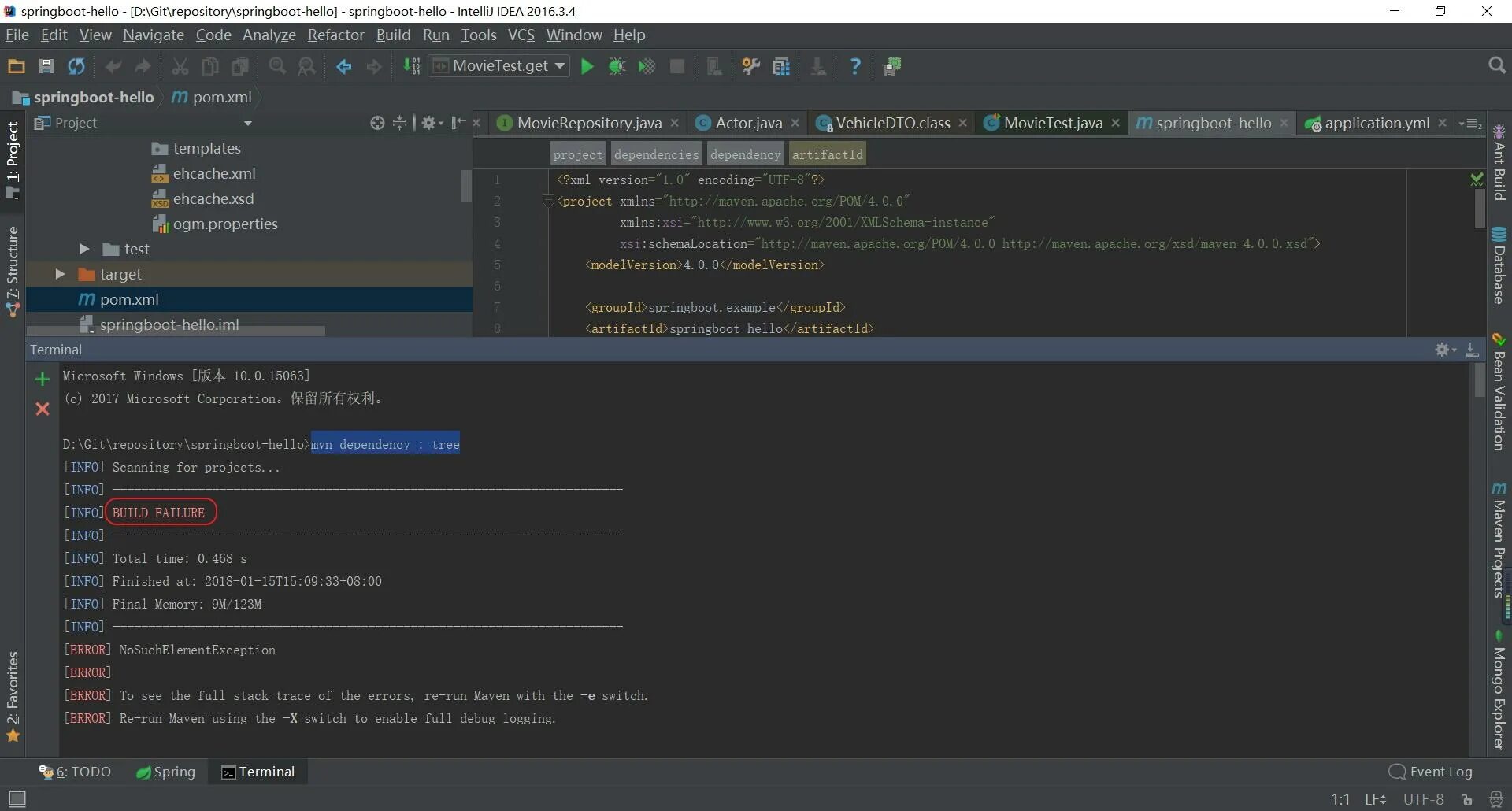This screenshot has height=811, width=1512.
Task: Open the VCS menu
Action: point(521,35)
